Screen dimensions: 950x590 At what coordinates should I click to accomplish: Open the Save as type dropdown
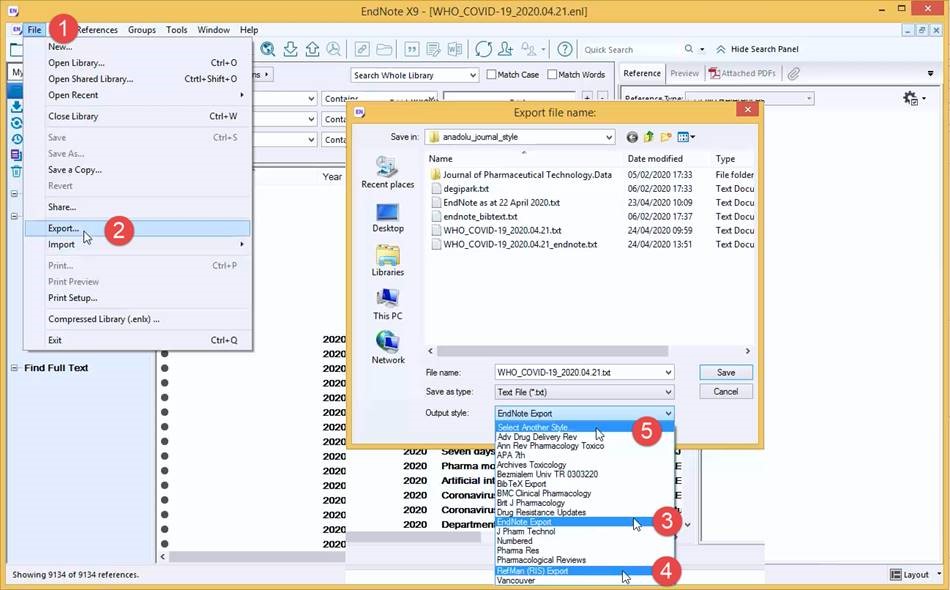click(x=668, y=392)
